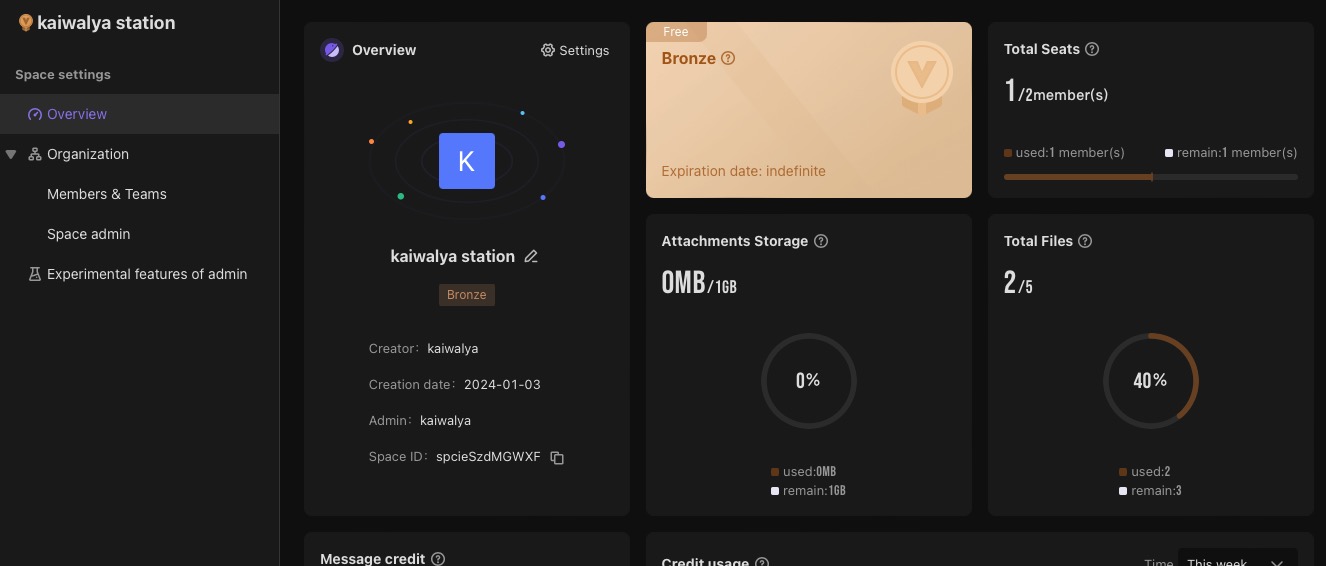Open help icon next to Total Seats
The height and width of the screenshot is (566, 1326).
1092,49
